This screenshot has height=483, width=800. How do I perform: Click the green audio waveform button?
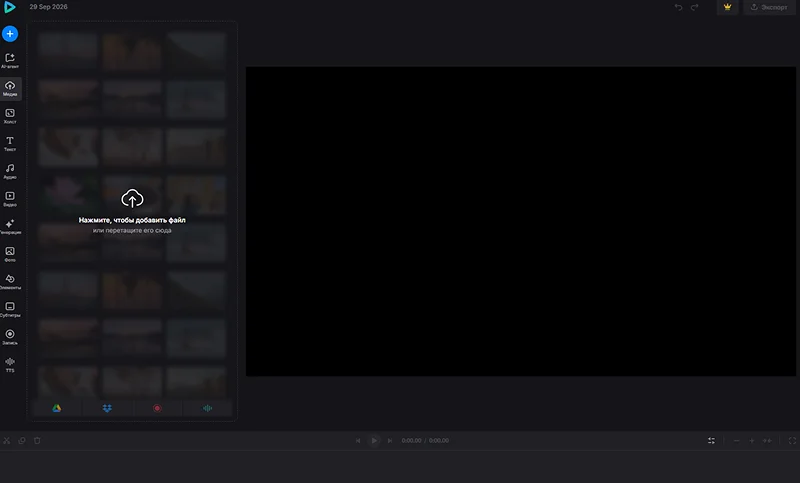tap(208, 408)
